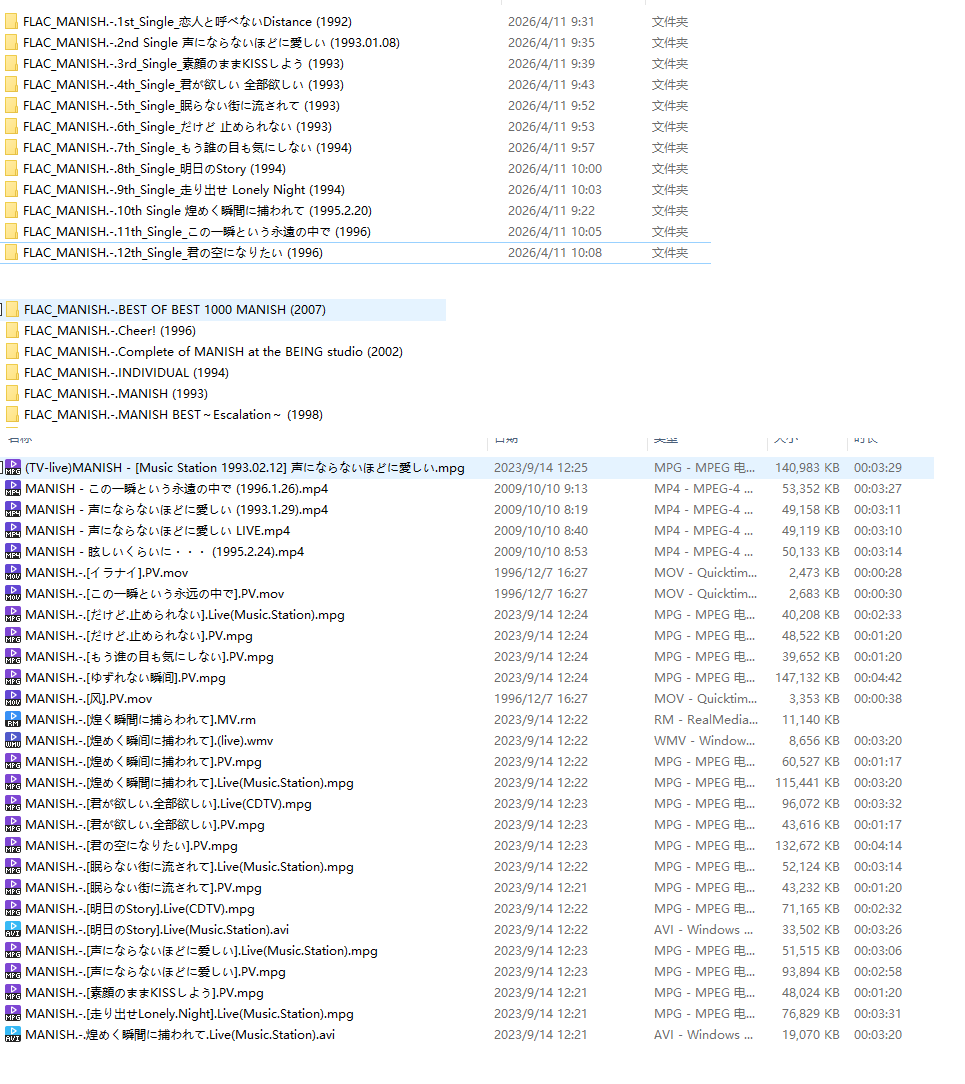Image resolution: width=965 pixels, height=1084 pixels.
Task: Click MPG icon of Music Station 1993.02.12 file
Action: coord(13,468)
